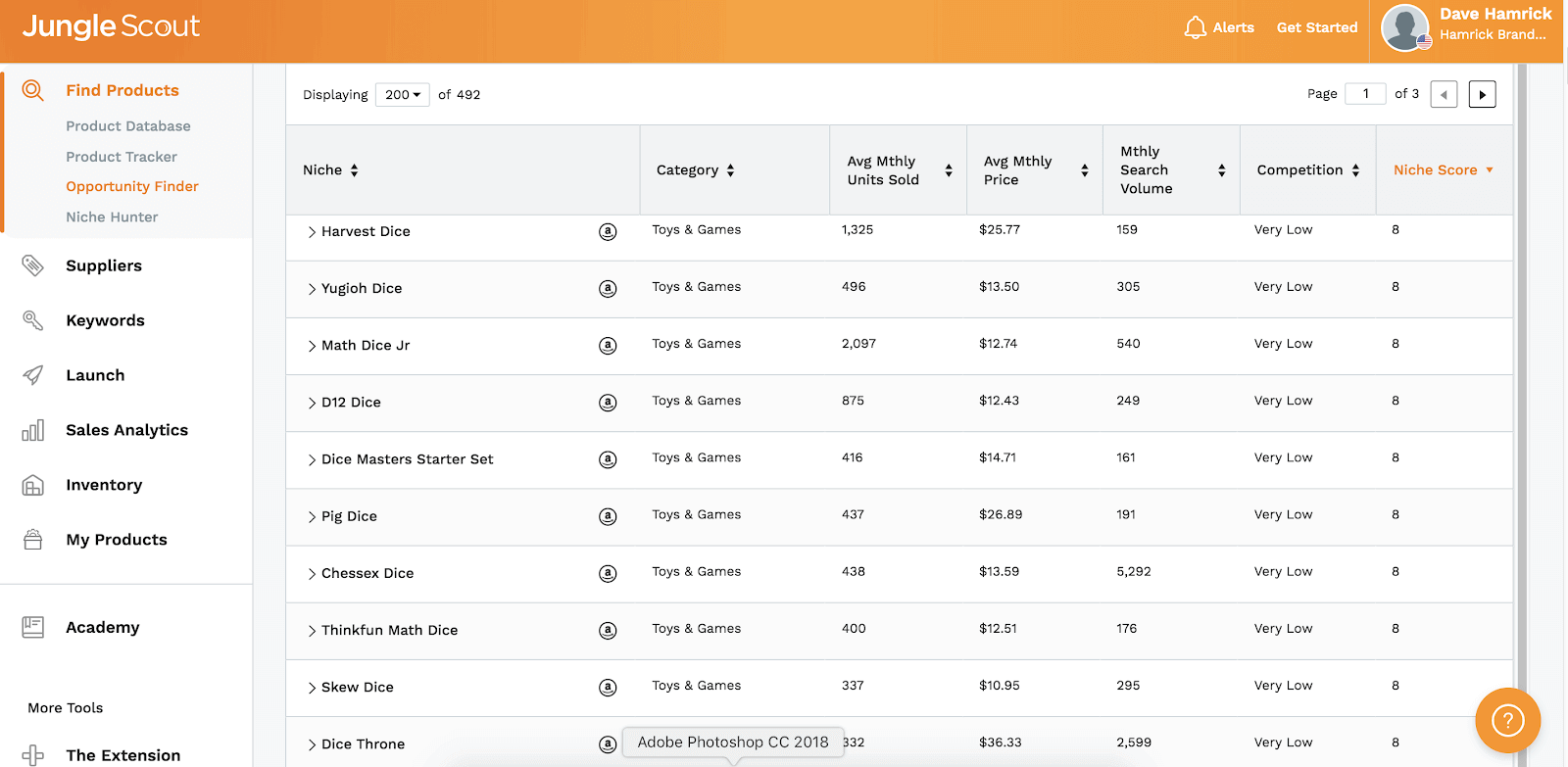The image size is (1568, 767).
Task: Sort by Competition column header
Action: pyautogui.click(x=1308, y=170)
